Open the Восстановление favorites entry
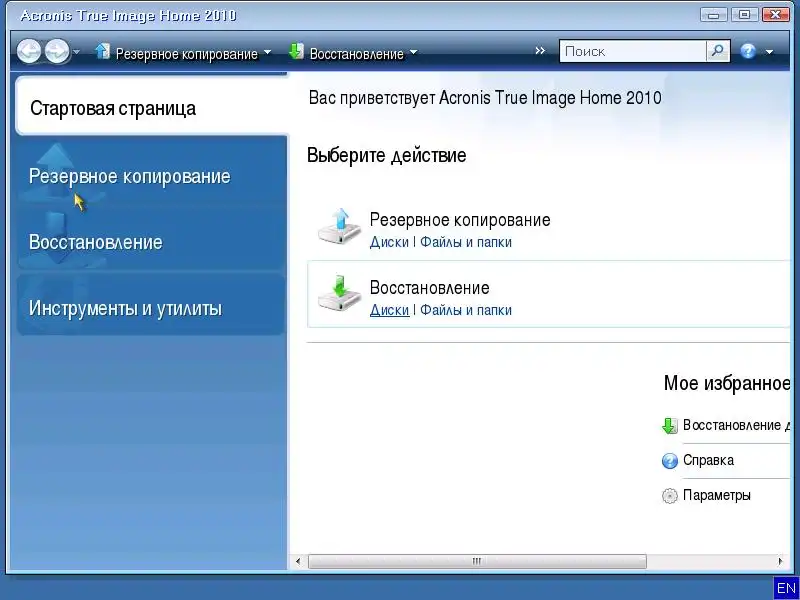 coord(736,425)
